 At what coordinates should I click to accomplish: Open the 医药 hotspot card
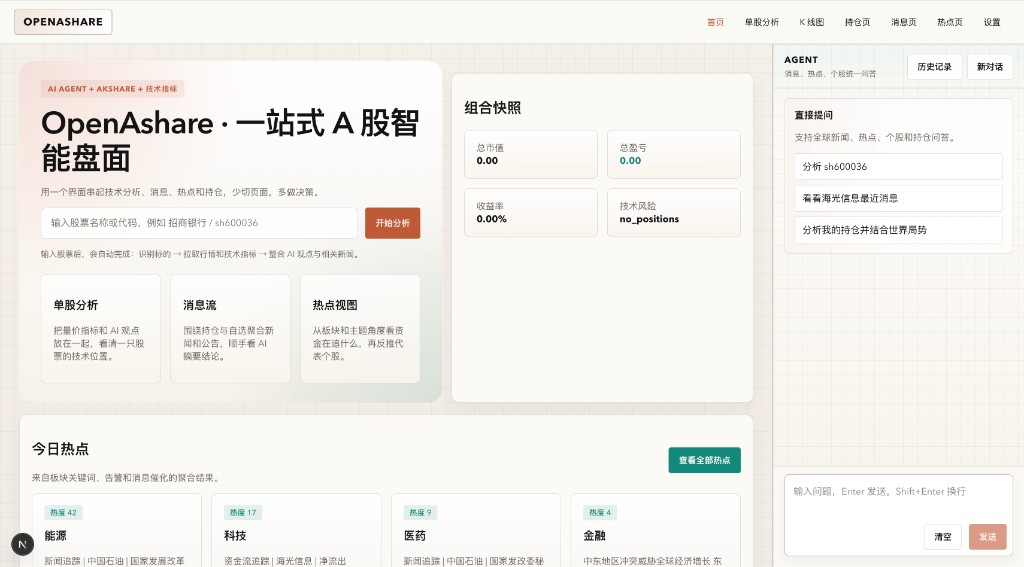[x=476, y=530]
